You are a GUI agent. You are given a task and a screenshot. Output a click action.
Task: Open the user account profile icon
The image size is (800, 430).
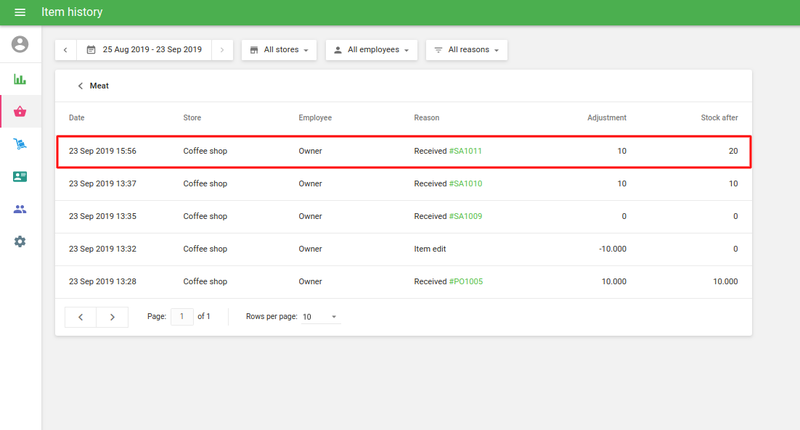20,45
